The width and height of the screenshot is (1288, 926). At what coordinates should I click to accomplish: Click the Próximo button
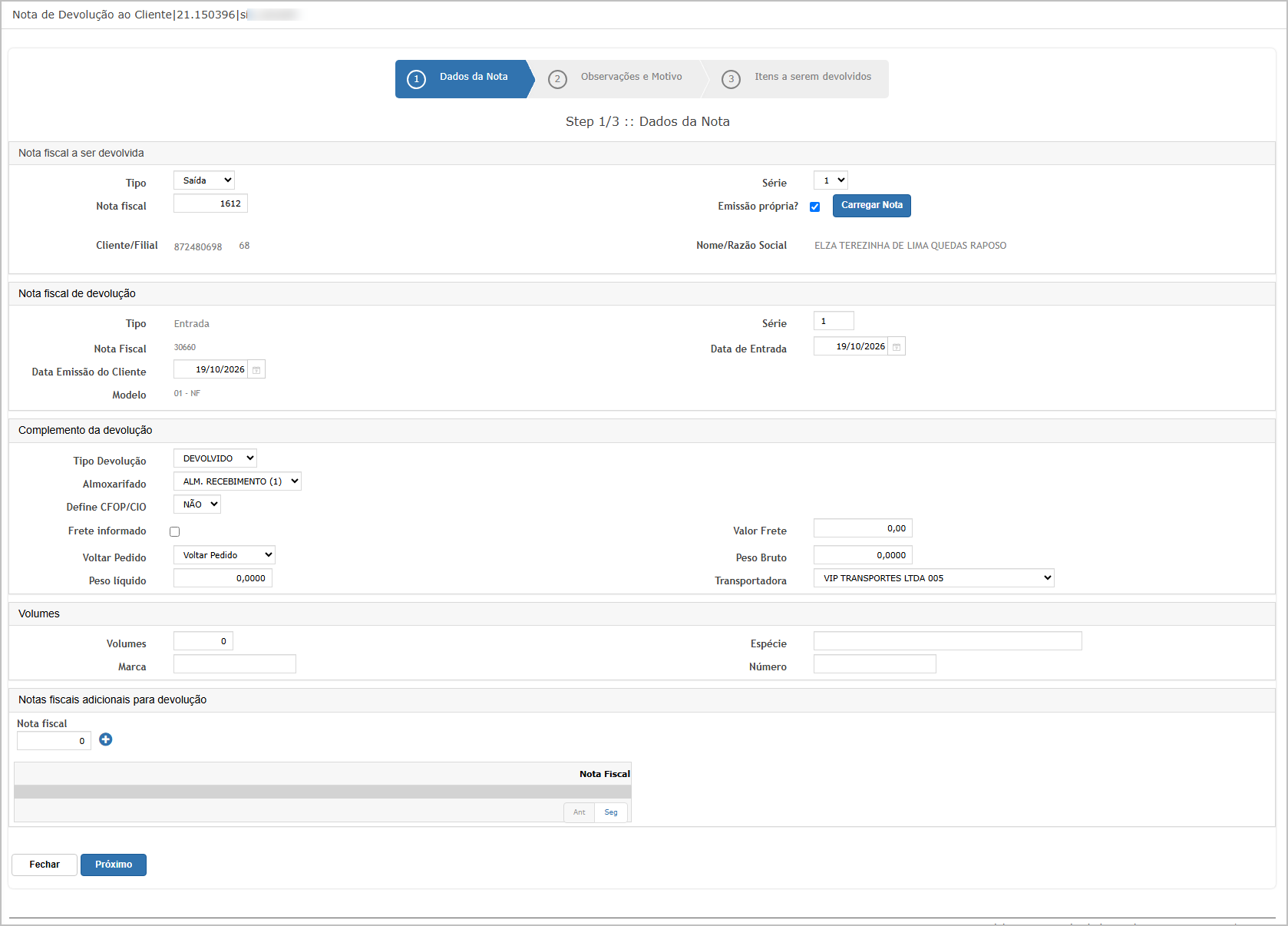[114, 865]
